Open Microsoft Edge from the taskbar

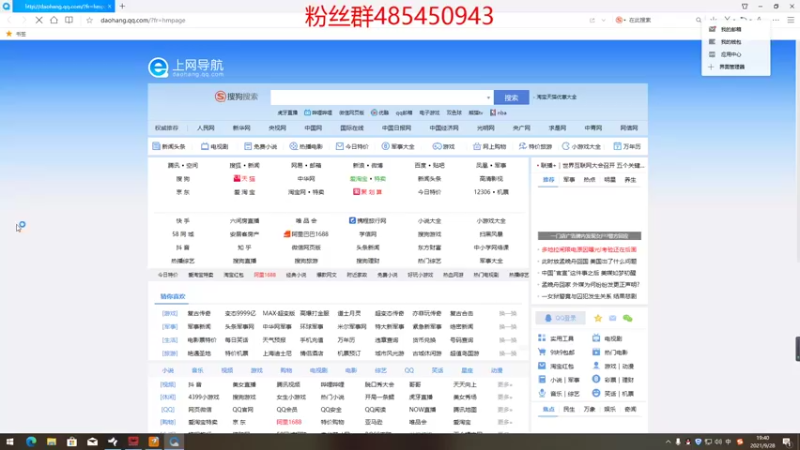[x=31, y=441]
